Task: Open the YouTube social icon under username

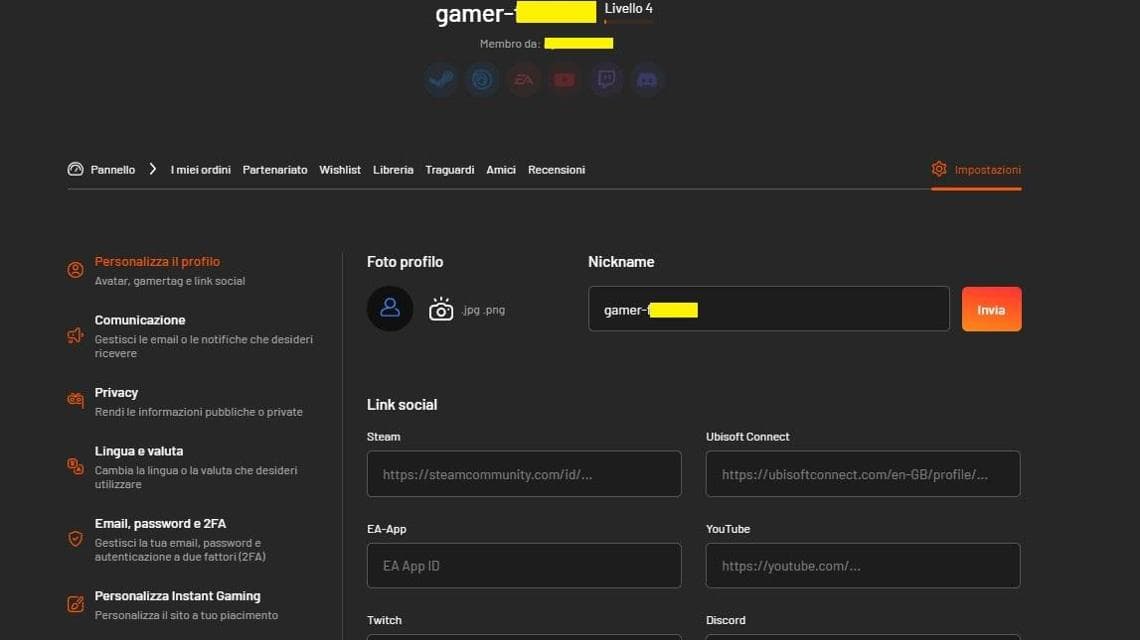Action: pyautogui.click(x=564, y=79)
